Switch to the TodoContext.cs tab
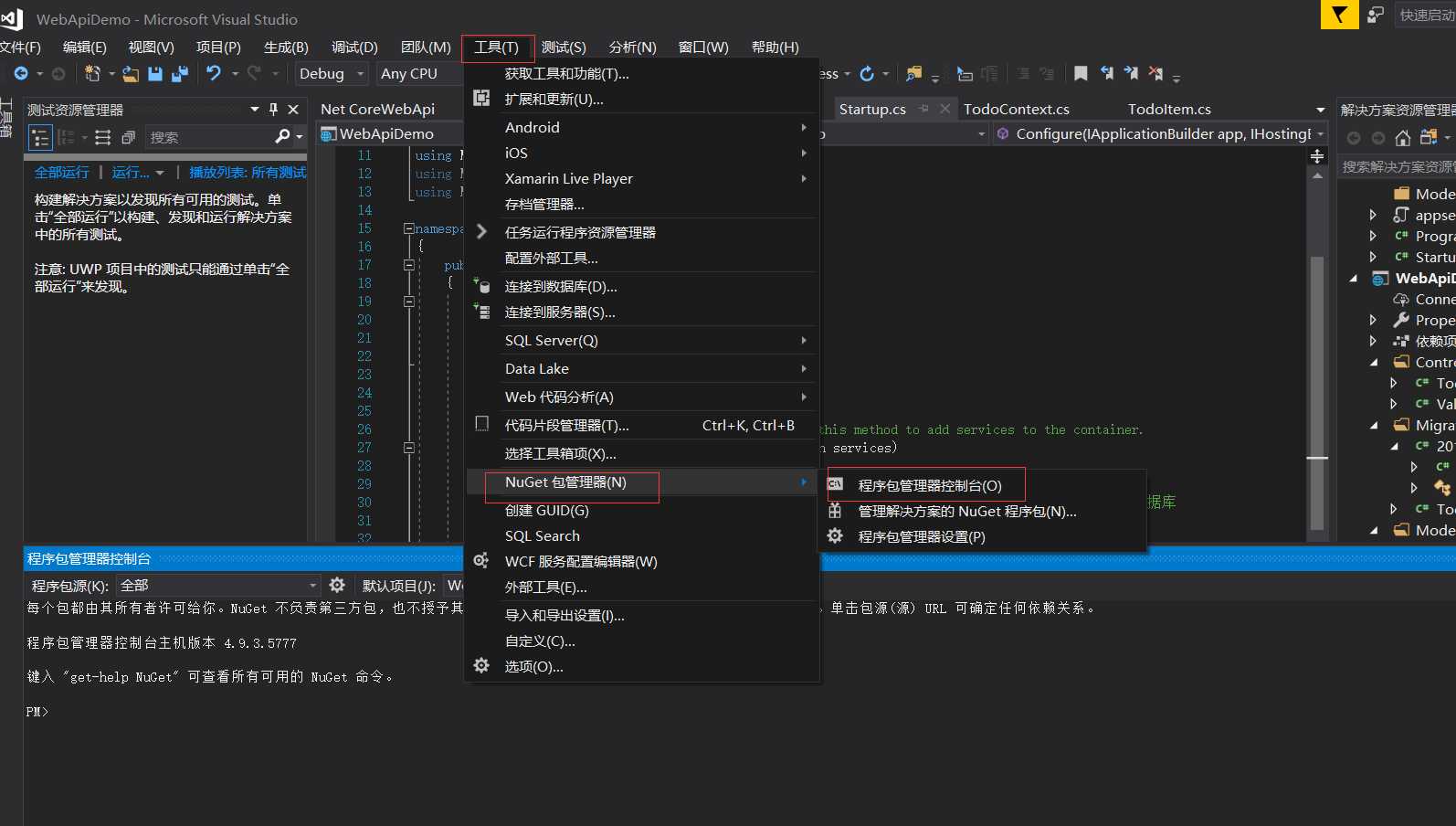 [1017, 109]
